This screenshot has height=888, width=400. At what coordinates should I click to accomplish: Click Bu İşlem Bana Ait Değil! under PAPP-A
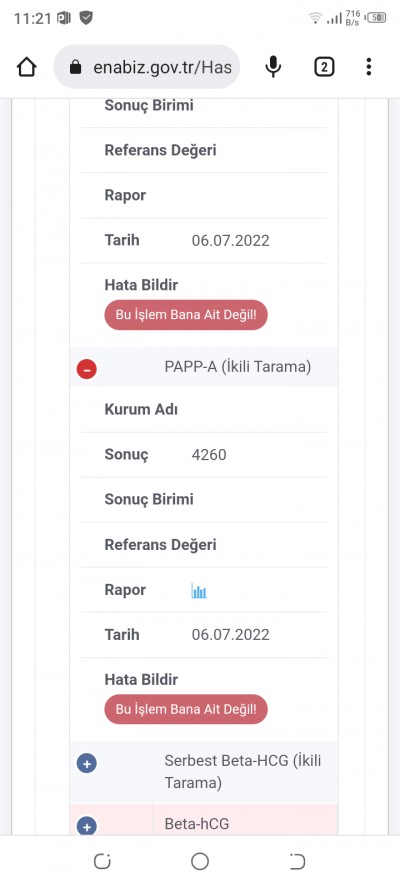tap(186, 709)
